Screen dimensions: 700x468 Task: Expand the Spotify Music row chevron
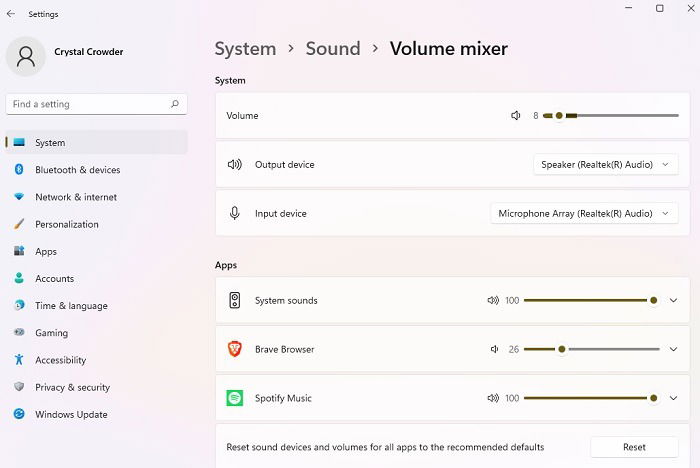pyautogui.click(x=674, y=398)
